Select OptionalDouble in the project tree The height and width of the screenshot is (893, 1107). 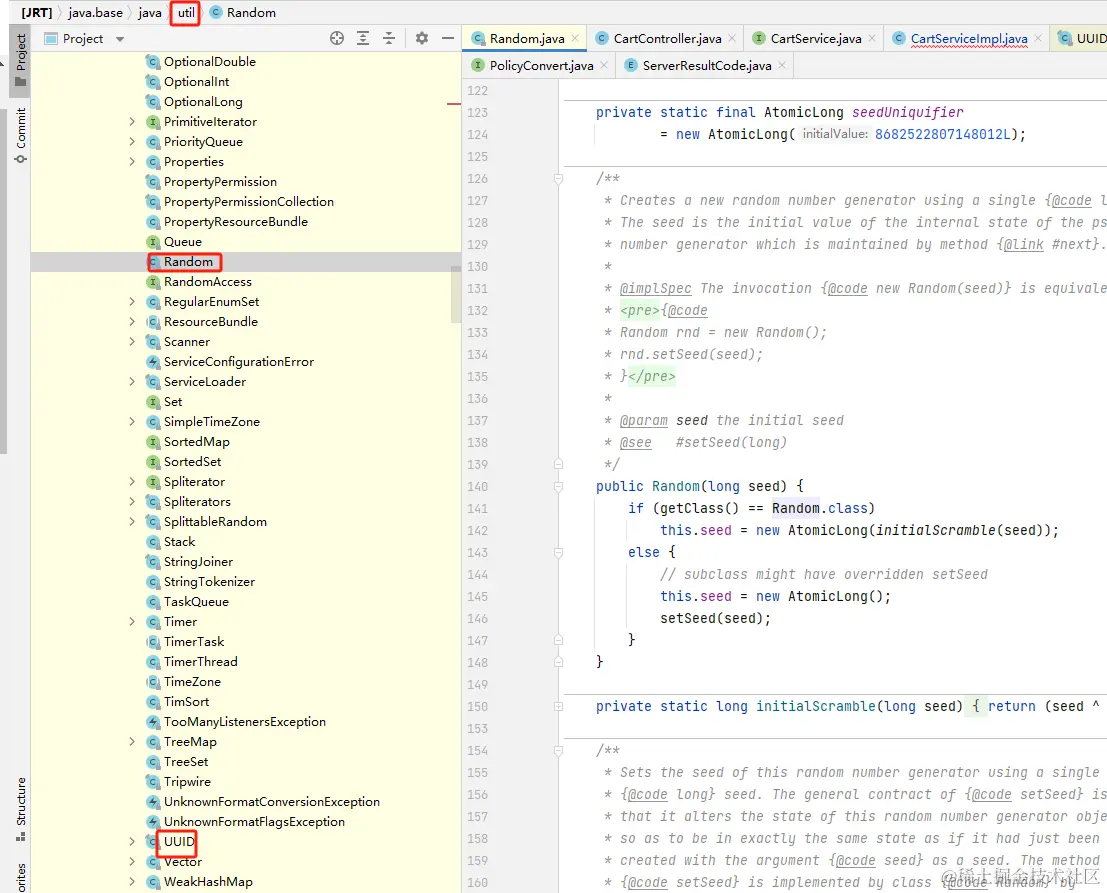point(210,62)
